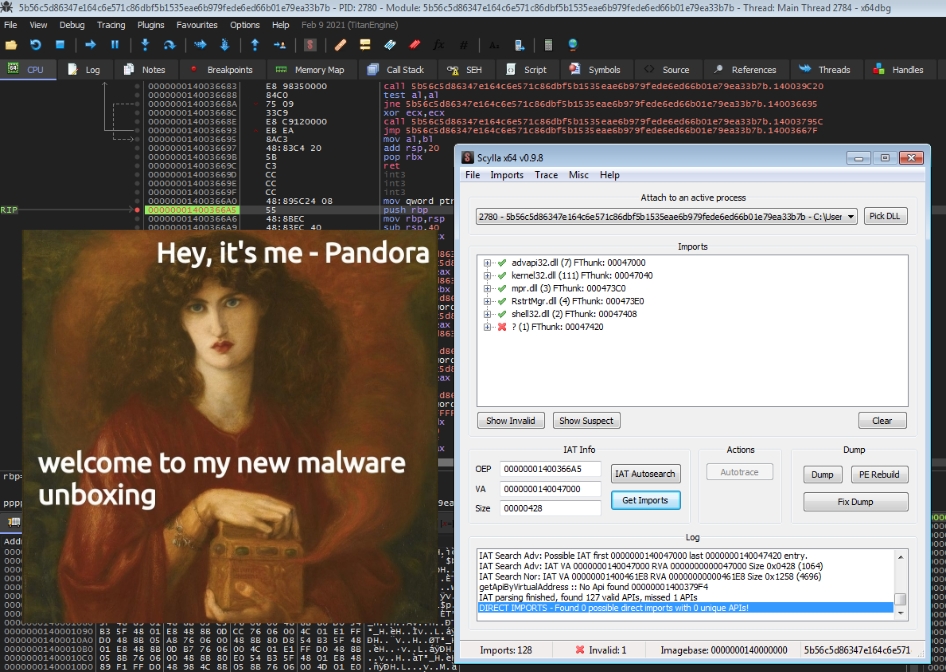Click the Open file folder icon in x64dbg toolbar
Image resolution: width=946 pixels, height=672 pixels.
tap(11, 45)
